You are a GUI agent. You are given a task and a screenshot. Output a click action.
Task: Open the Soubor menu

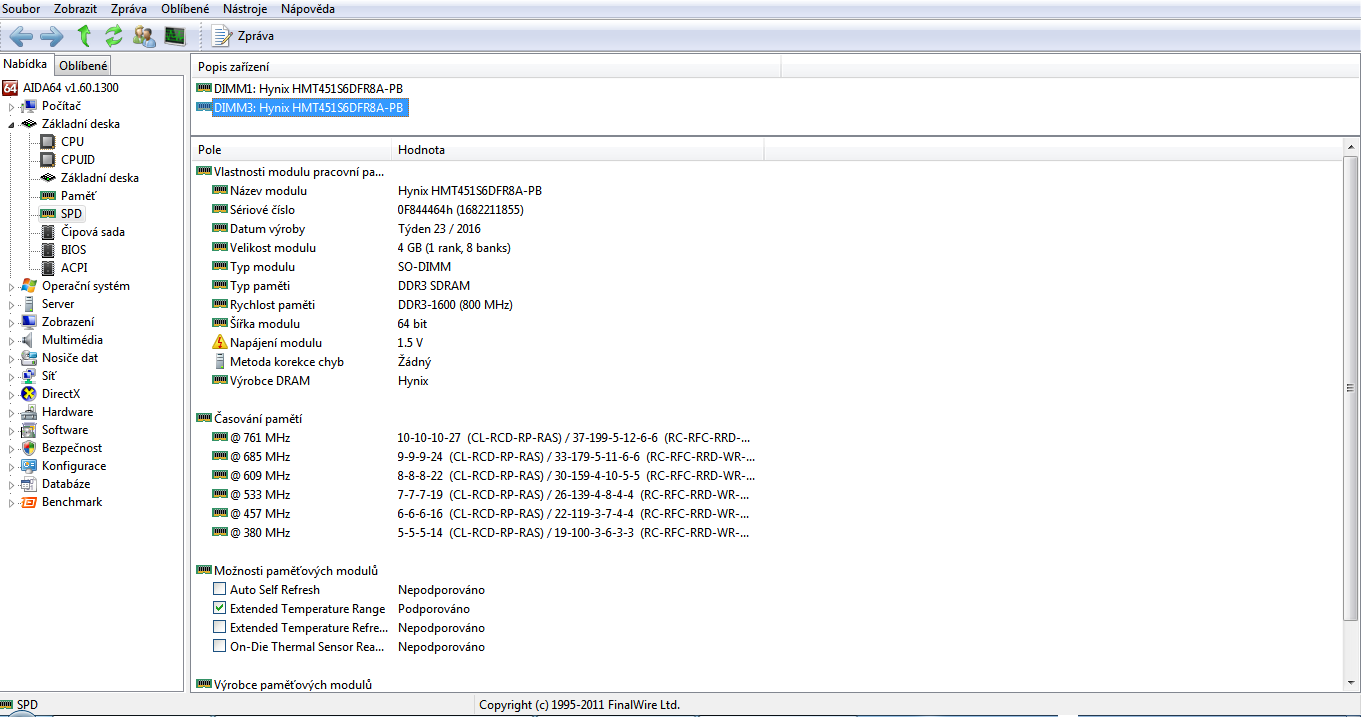(22, 9)
